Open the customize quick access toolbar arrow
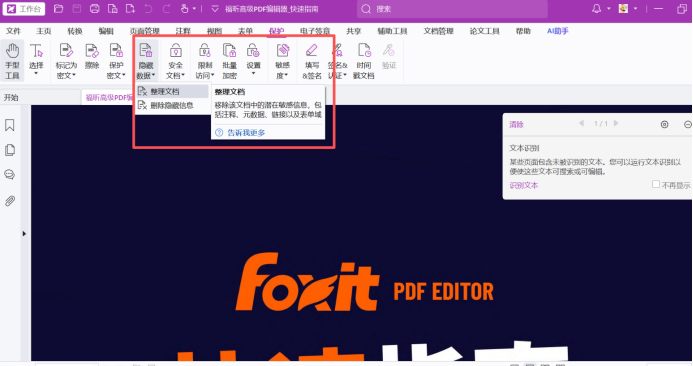Image resolution: width=693 pixels, height=366 pixels. (215, 9)
